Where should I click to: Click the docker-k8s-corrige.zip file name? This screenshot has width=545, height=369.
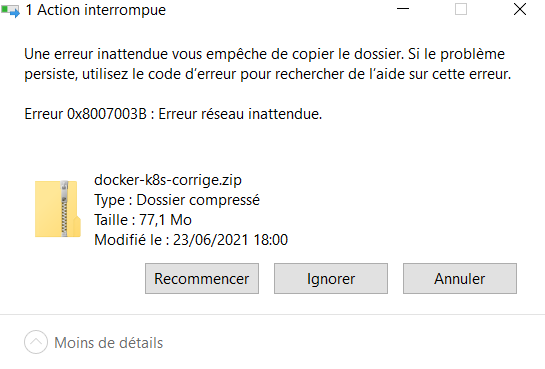tap(168, 180)
